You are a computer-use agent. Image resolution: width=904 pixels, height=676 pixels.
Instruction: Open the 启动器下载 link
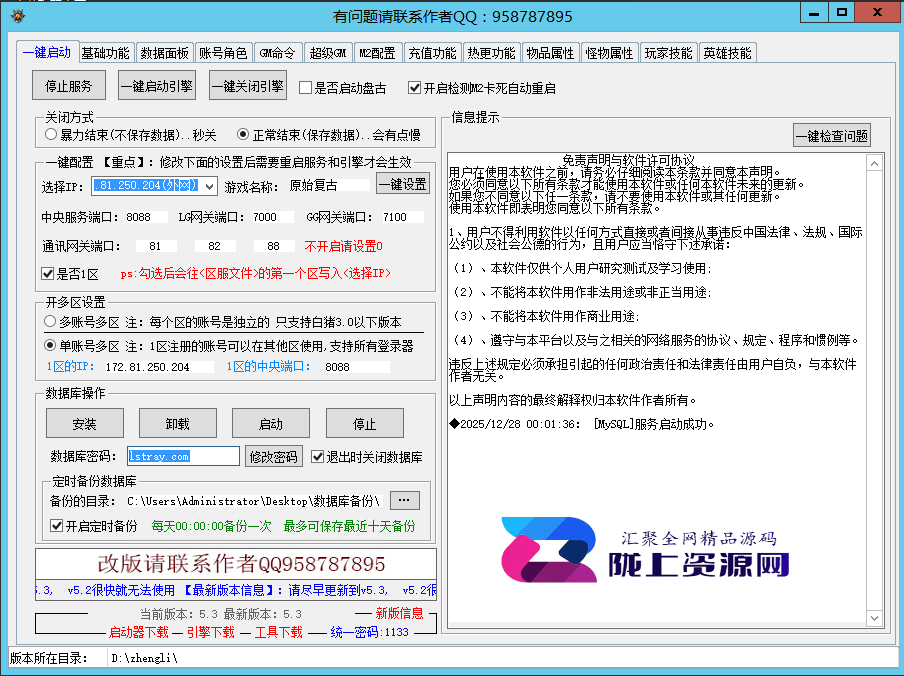(x=138, y=632)
